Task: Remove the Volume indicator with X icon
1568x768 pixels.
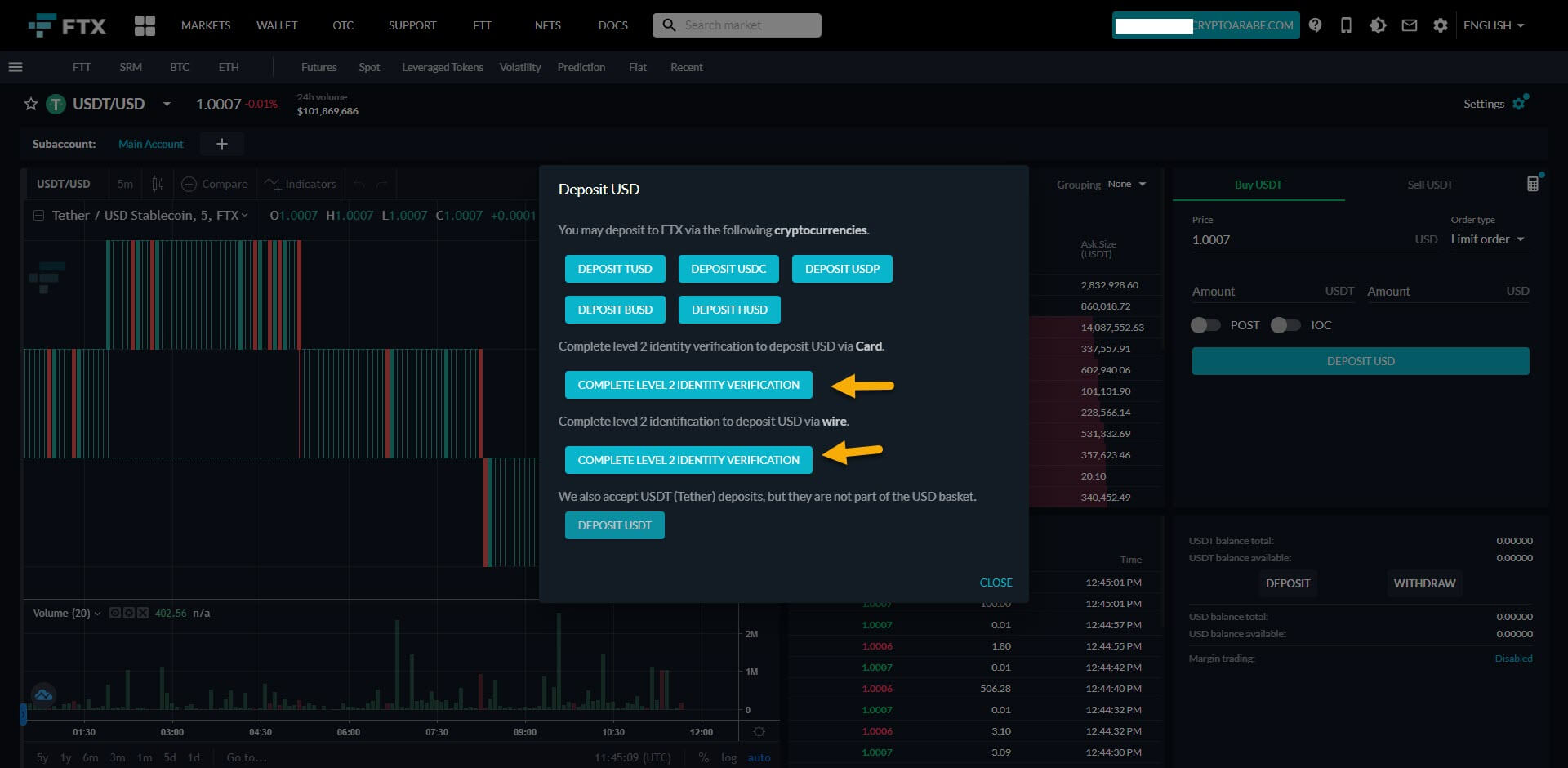Action: 143,613
